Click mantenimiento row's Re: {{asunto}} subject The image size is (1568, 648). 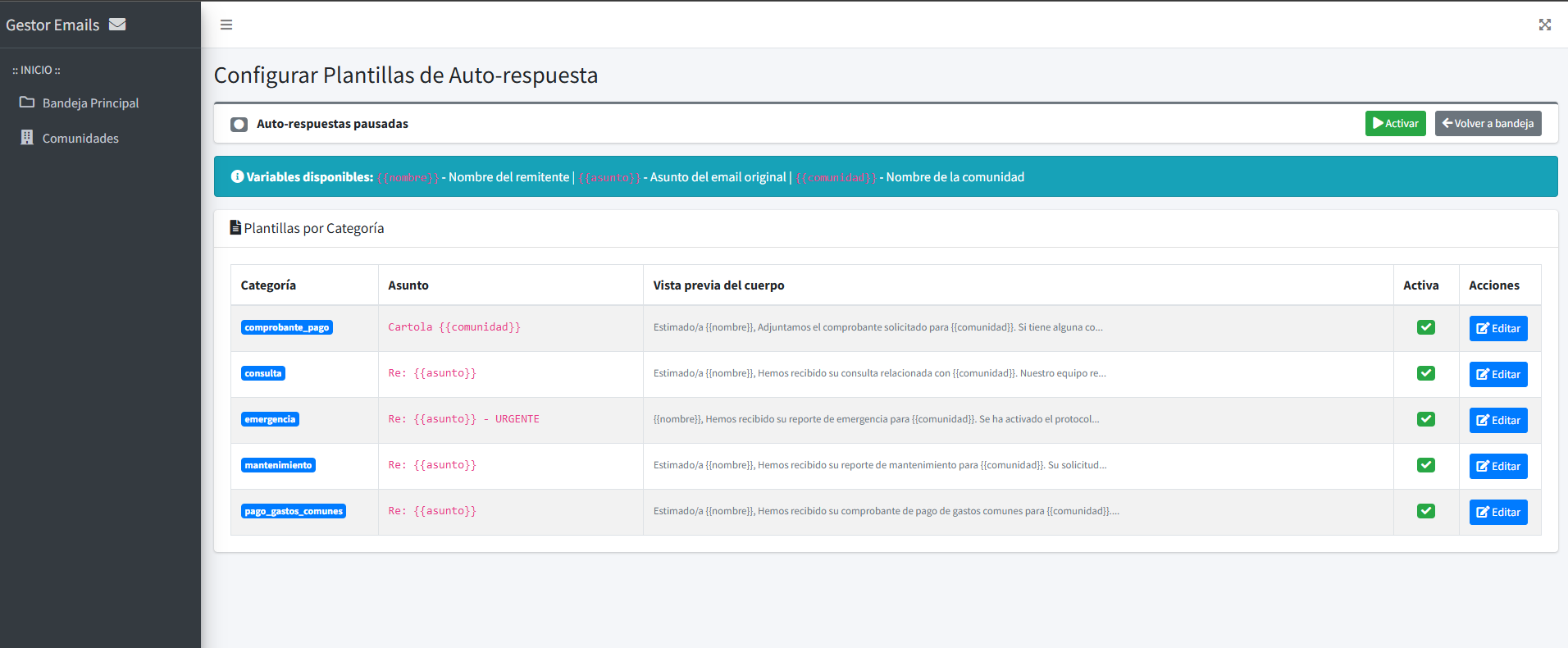pos(432,465)
